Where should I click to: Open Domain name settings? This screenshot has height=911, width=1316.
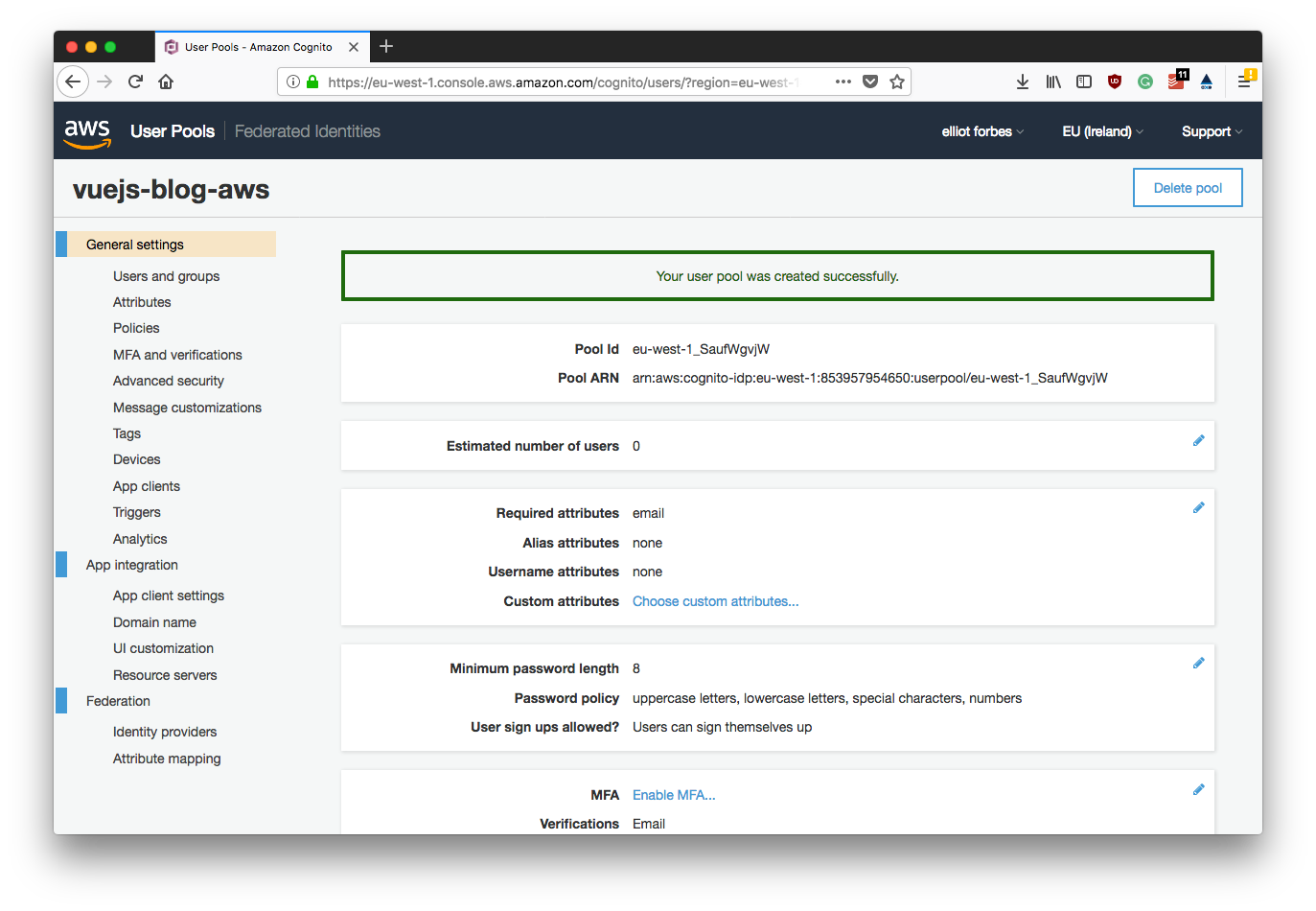(x=154, y=622)
